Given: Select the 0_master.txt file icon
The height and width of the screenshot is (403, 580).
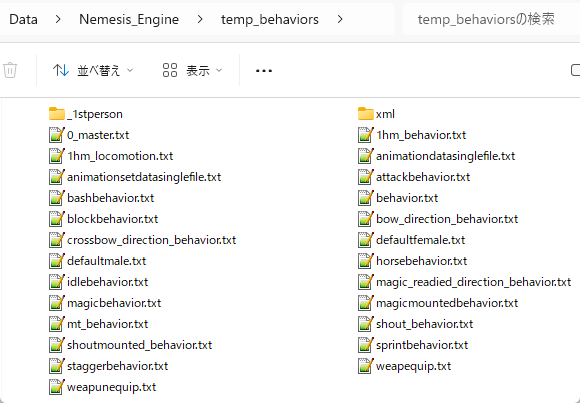Looking at the screenshot, I should pos(57,135).
